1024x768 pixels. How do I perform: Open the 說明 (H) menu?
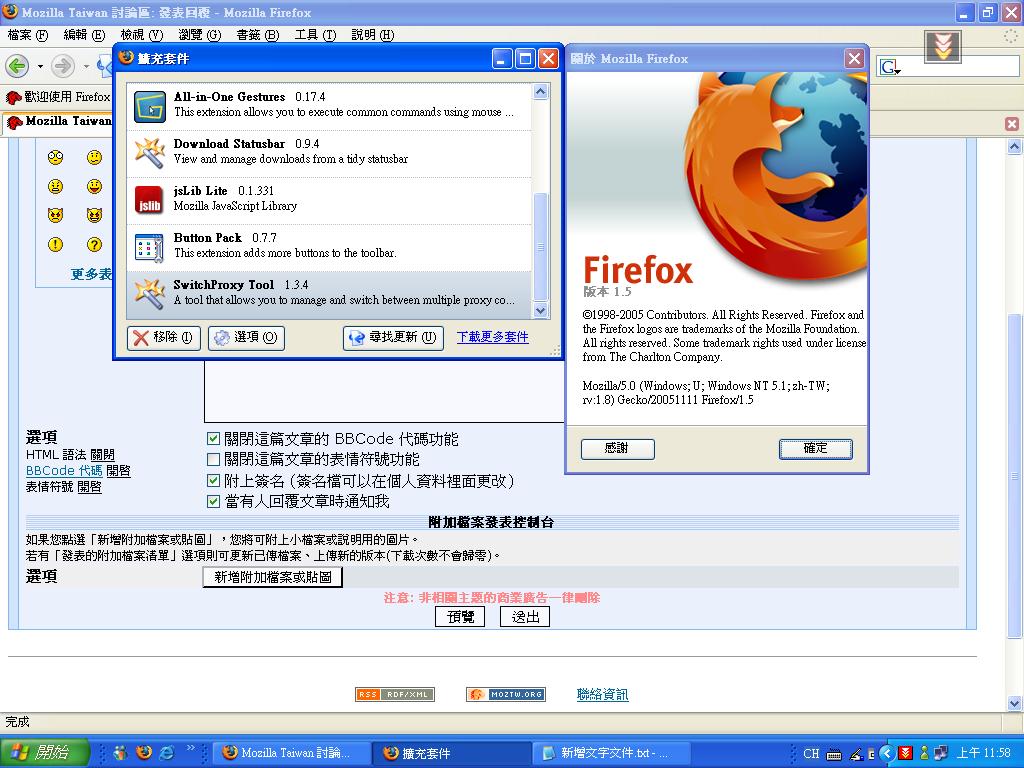point(372,35)
